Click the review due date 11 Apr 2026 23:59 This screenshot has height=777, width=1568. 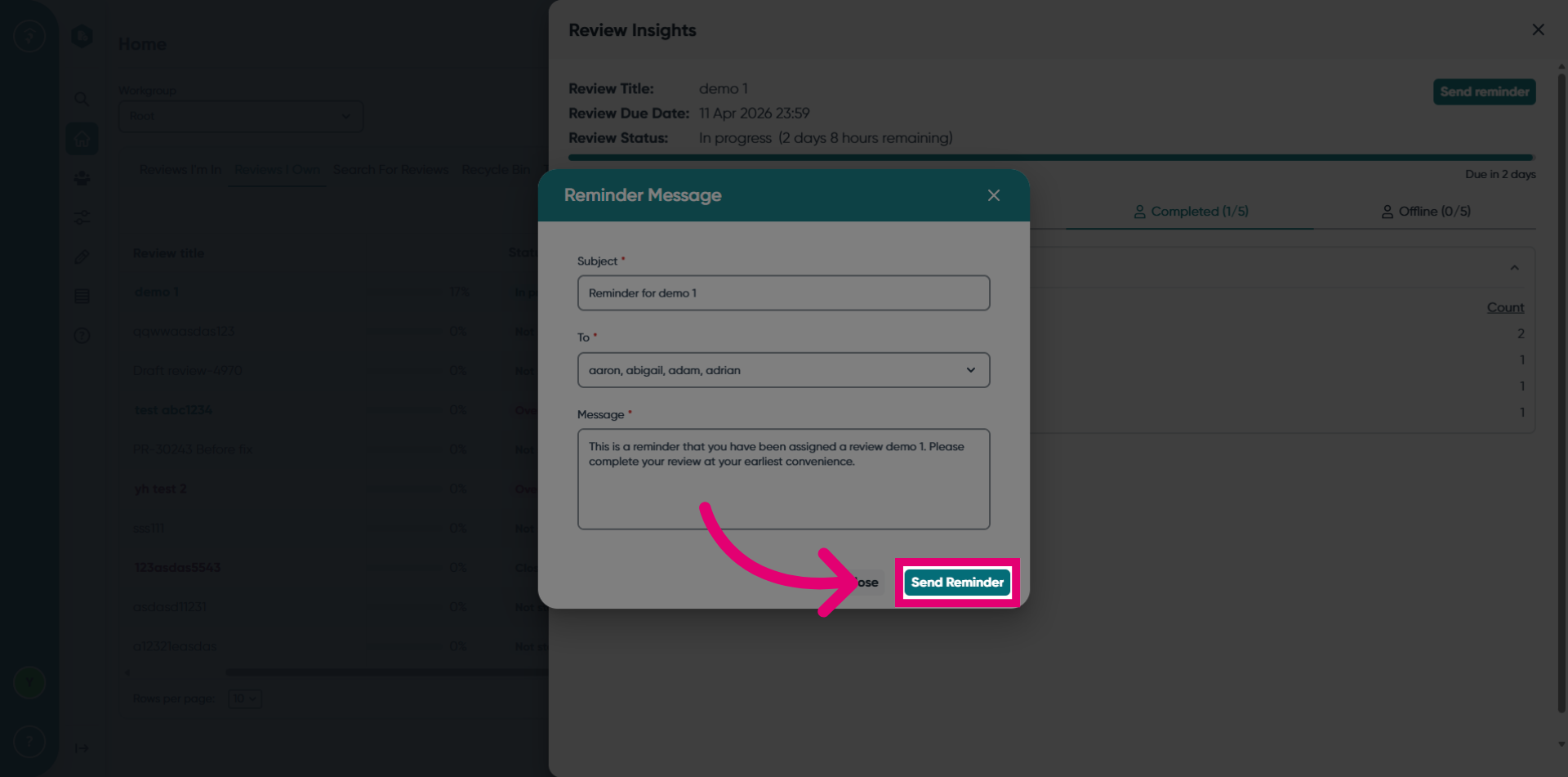click(x=754, y=113)
